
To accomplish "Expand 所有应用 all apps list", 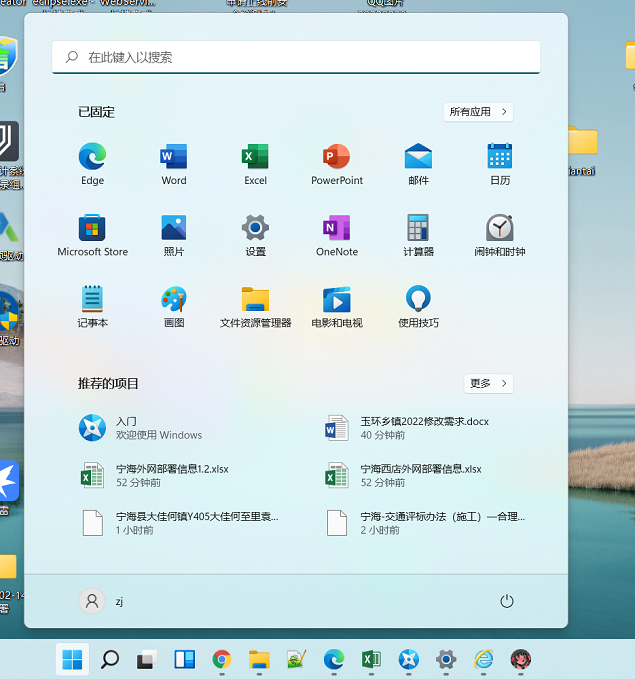I will pyautogui.click(x=478, y=112).
